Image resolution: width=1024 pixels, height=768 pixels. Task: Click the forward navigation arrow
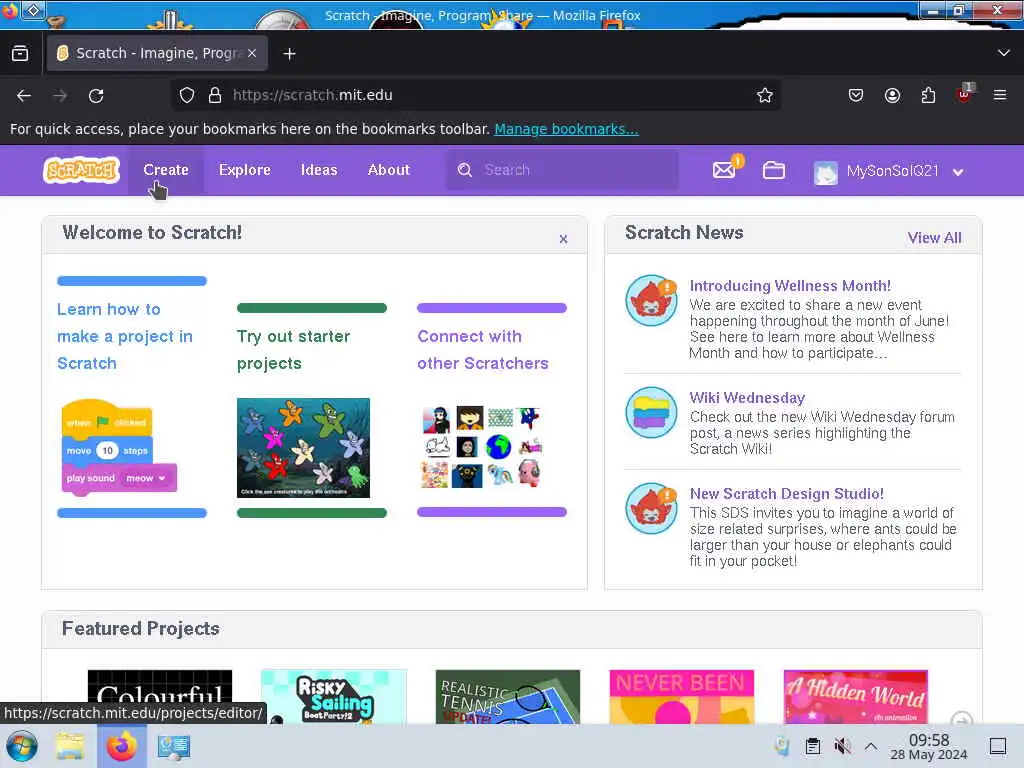click(60, 95)
